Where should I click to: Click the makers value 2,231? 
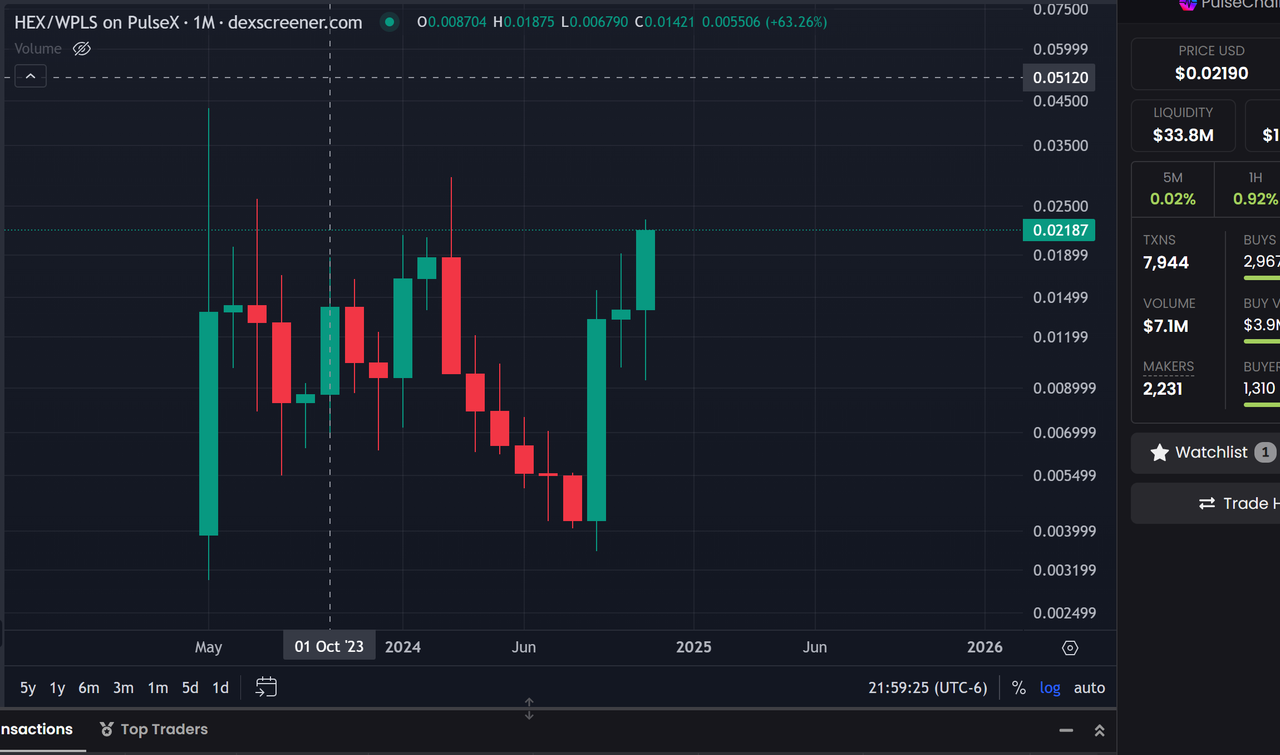coord(1163,389)
